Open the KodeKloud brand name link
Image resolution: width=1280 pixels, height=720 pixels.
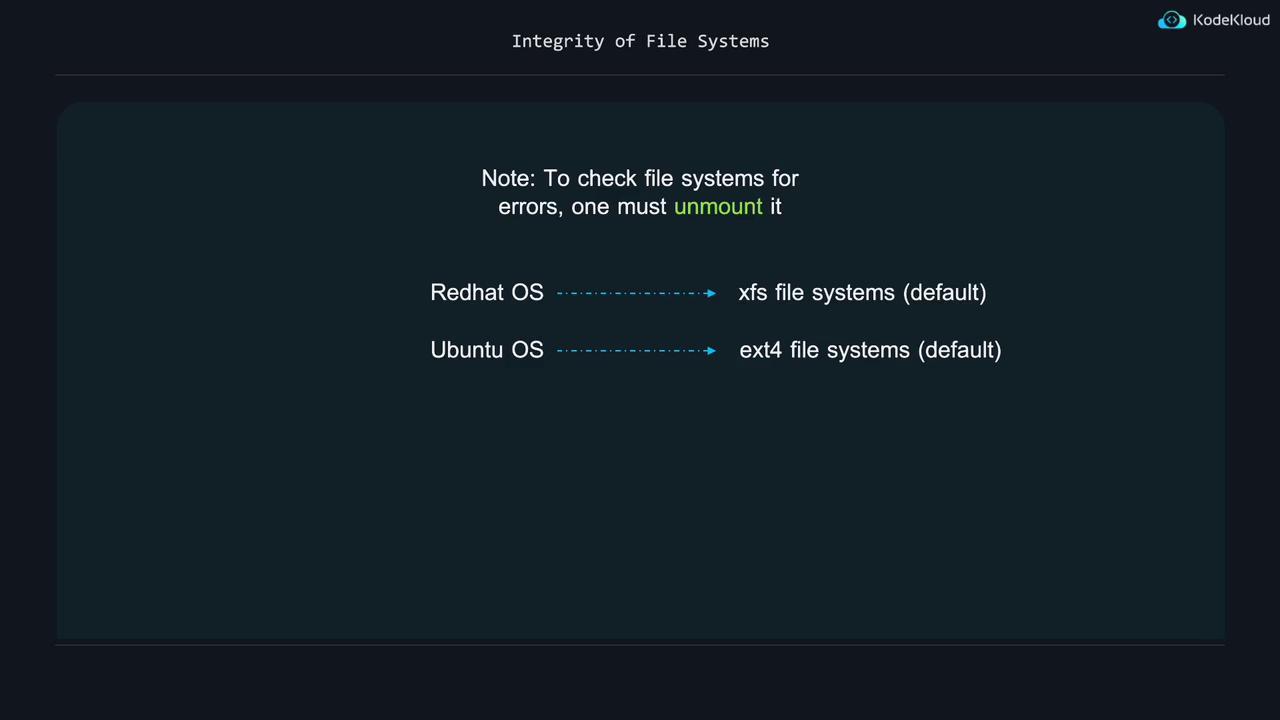coord(1231,21)
